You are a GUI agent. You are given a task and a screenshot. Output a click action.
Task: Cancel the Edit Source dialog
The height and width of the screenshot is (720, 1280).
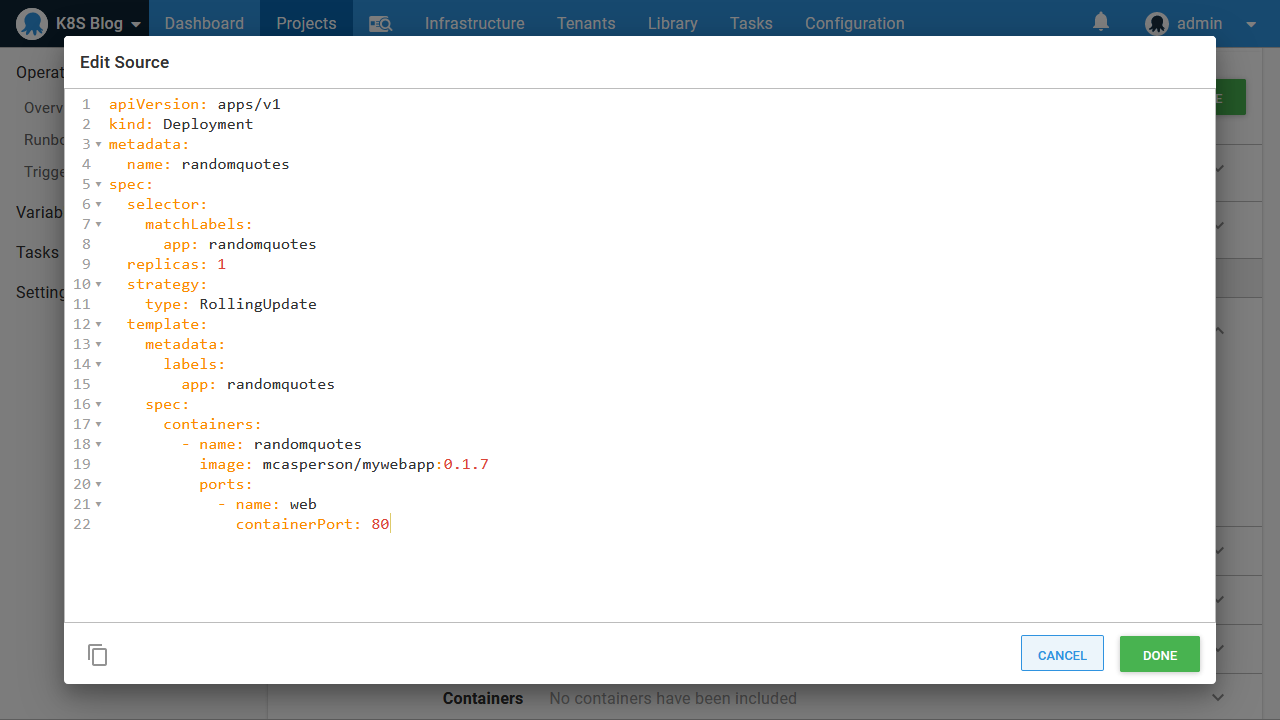point(1061,655)
